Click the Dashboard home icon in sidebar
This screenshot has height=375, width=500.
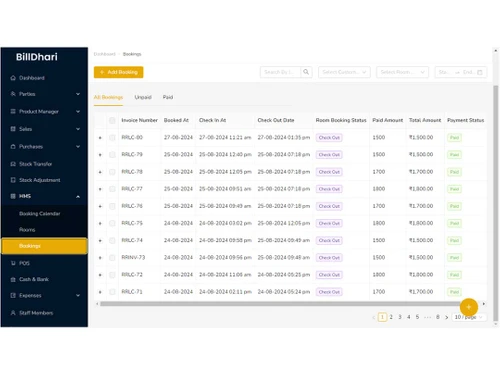[13, 78]
